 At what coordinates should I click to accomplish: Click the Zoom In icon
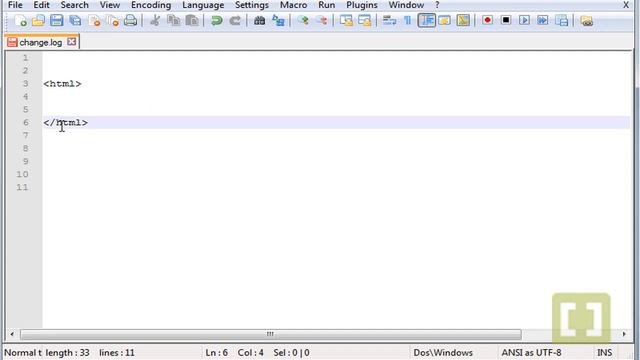(x=302, y=20)
